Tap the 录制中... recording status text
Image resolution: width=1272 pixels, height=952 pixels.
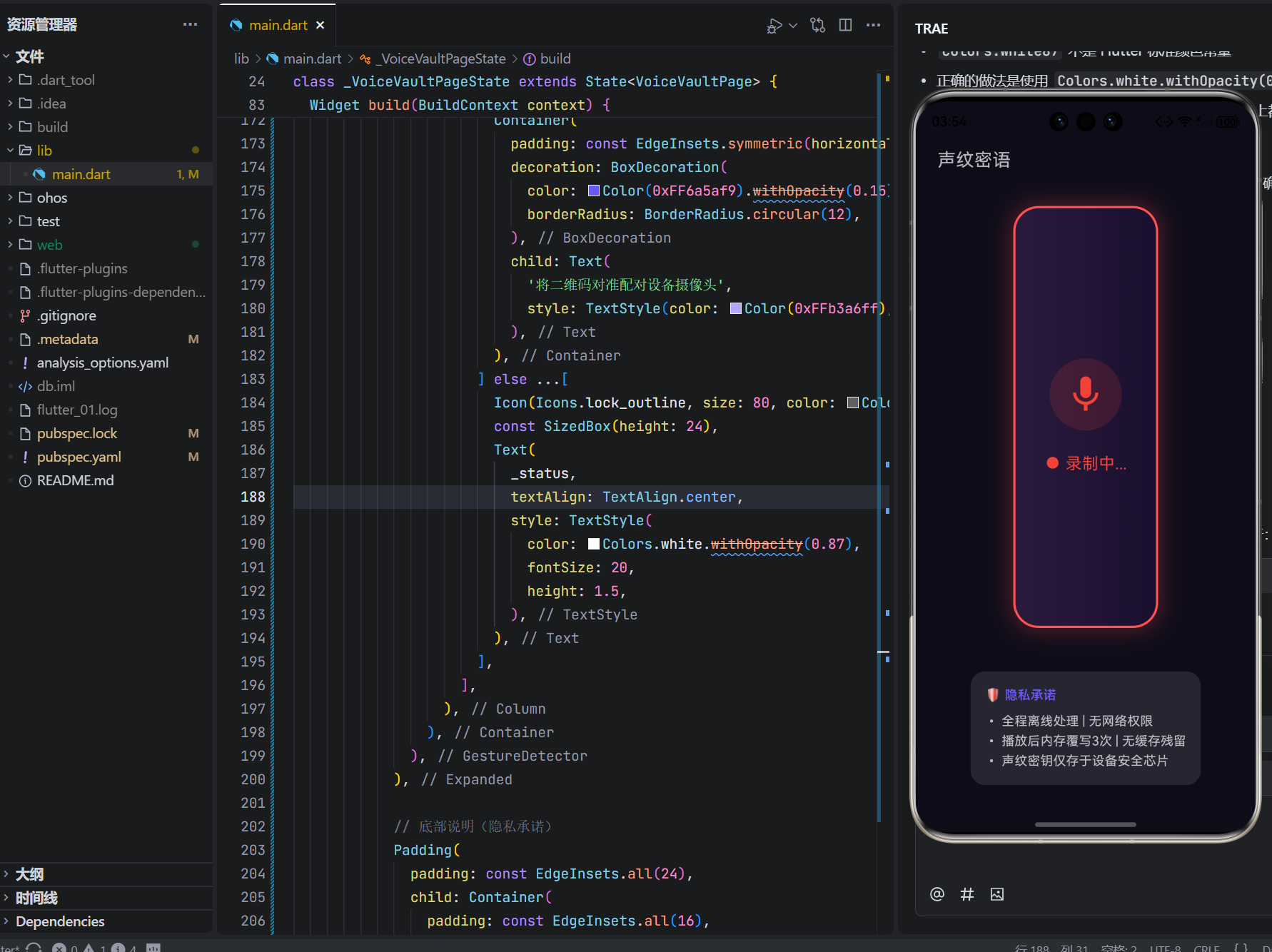tap(1096, 463)
